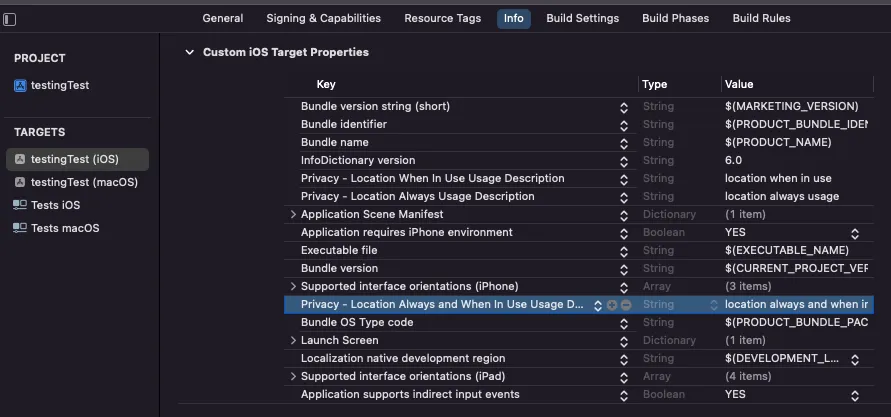Expand Supported interface orientations (iPhone) row
The height and width of the screenshot is (417, 891).
[293, 286]
